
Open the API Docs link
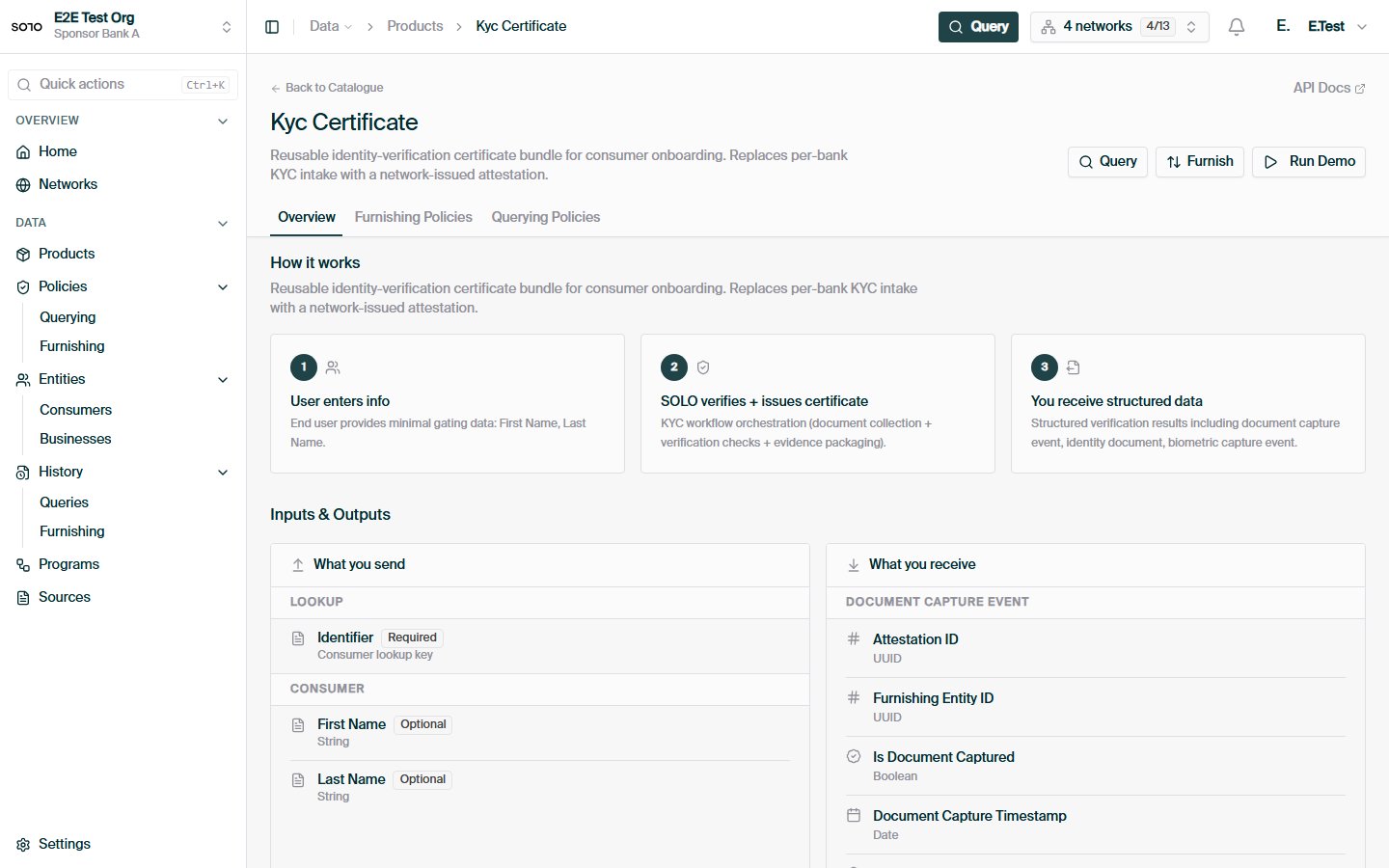(x=1329, y=88)
